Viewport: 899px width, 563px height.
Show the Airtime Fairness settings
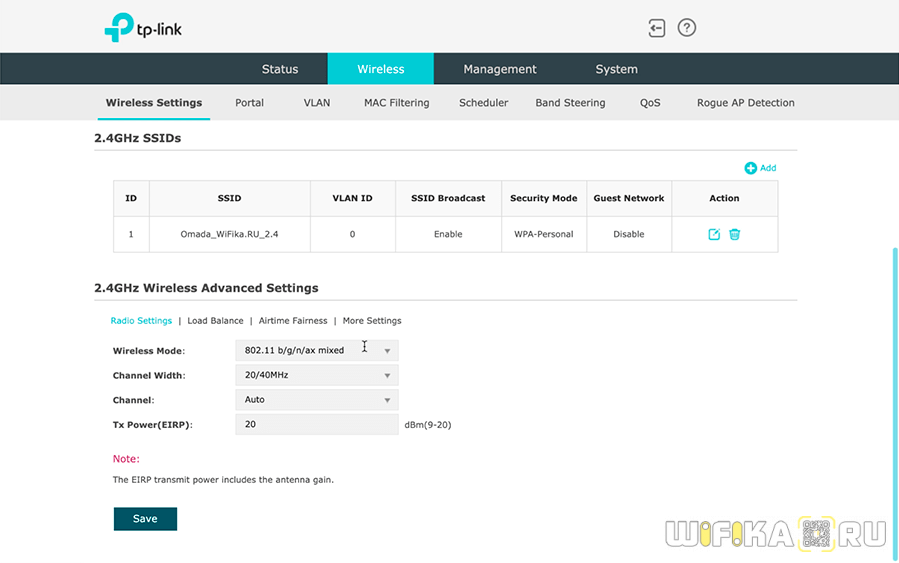pyautogui.click(x=293, y=321)
